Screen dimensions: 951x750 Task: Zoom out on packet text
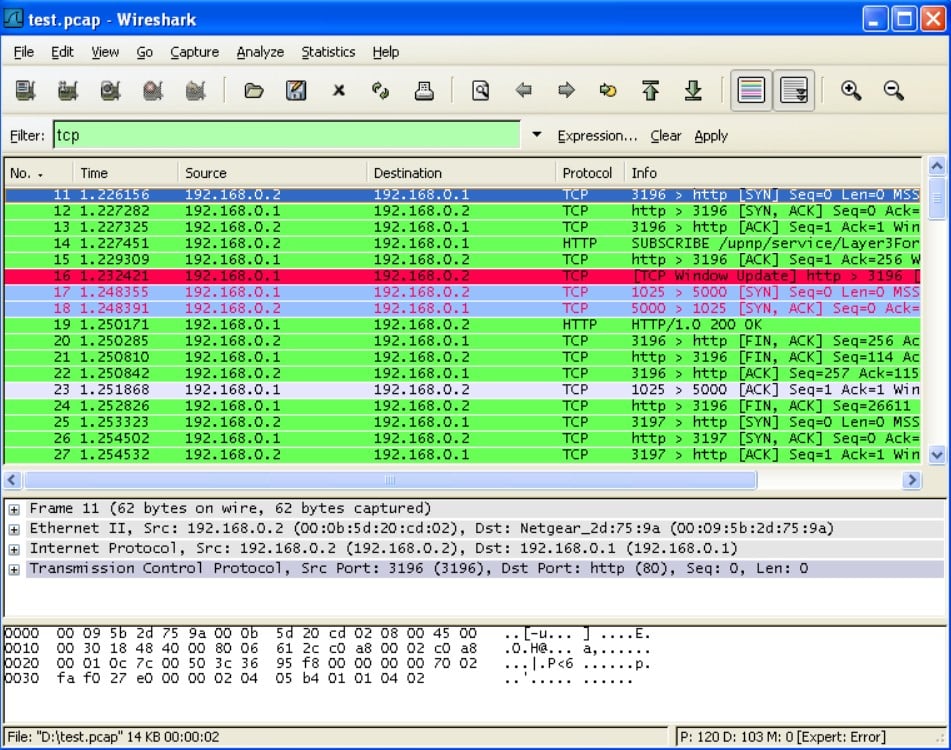893,91
